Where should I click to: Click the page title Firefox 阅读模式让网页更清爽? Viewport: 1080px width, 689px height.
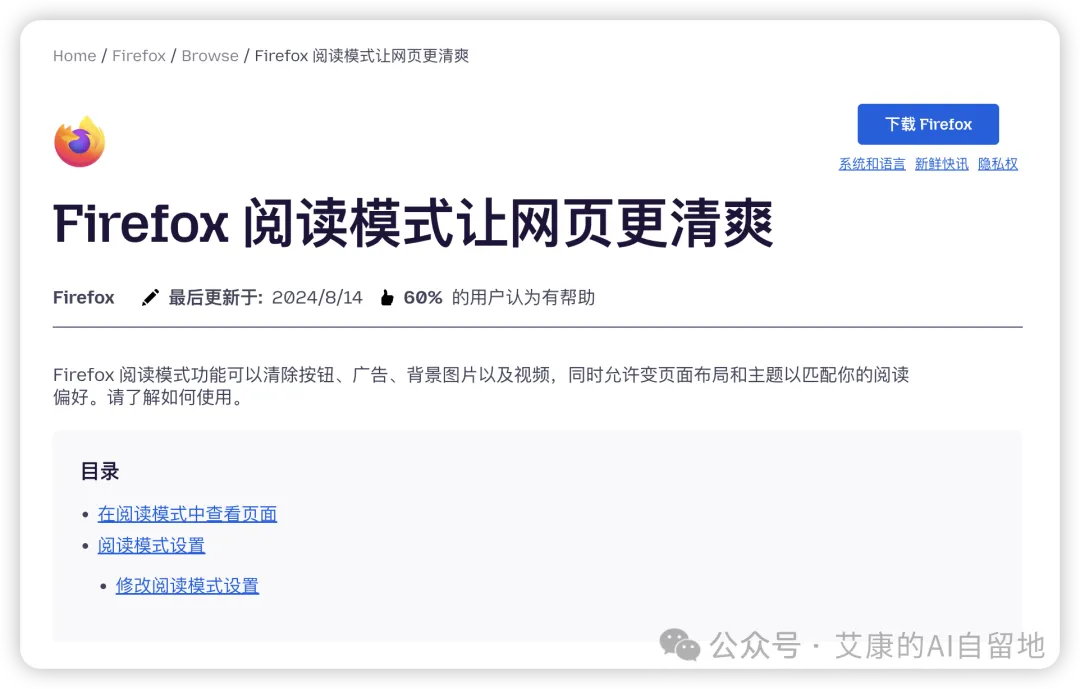pos(413,223)
